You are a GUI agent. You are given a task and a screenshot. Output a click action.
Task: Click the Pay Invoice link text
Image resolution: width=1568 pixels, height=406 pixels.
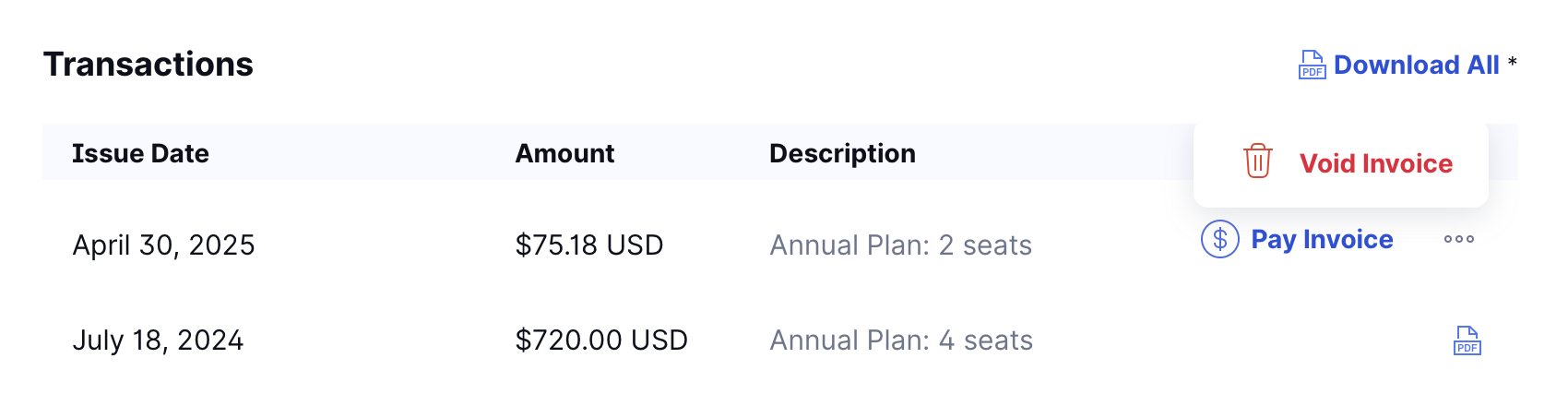point(1322,240)
